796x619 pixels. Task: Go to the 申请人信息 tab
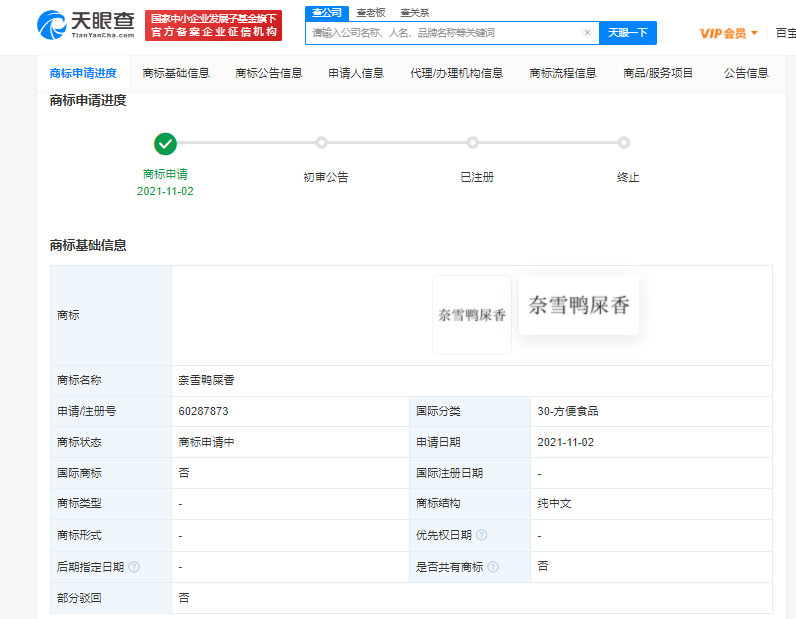click(x=356, y=73)
